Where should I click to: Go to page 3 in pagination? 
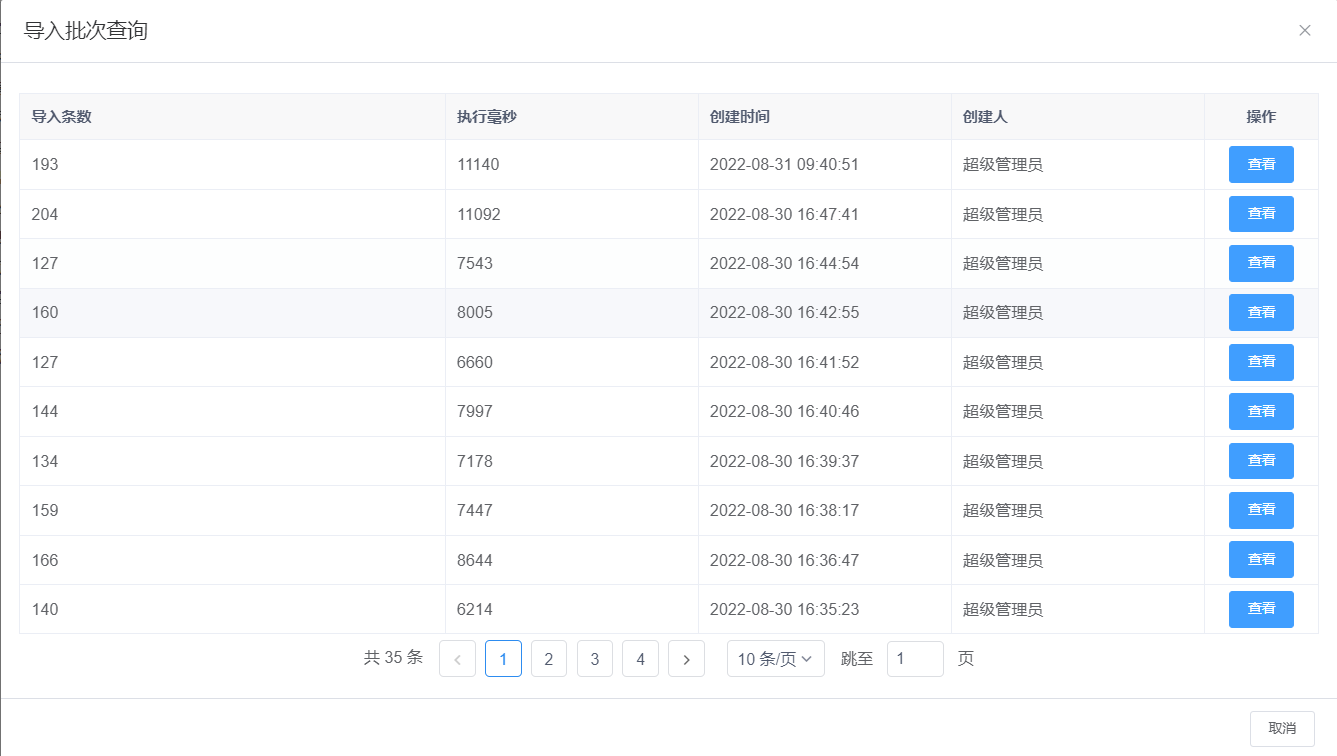point(594,659)
